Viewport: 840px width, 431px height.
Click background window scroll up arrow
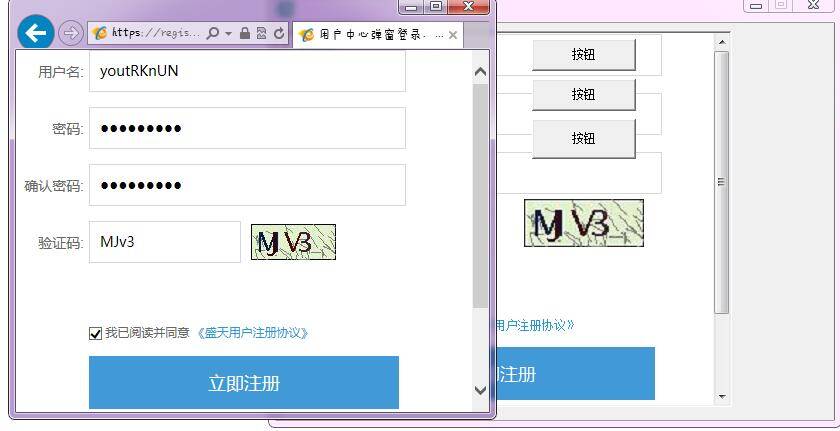tap(722, 42)
